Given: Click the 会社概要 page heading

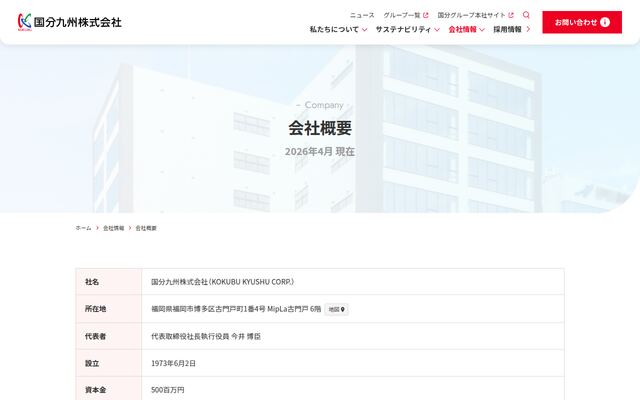Looking at the screenshot, I should tap(320, 128).
